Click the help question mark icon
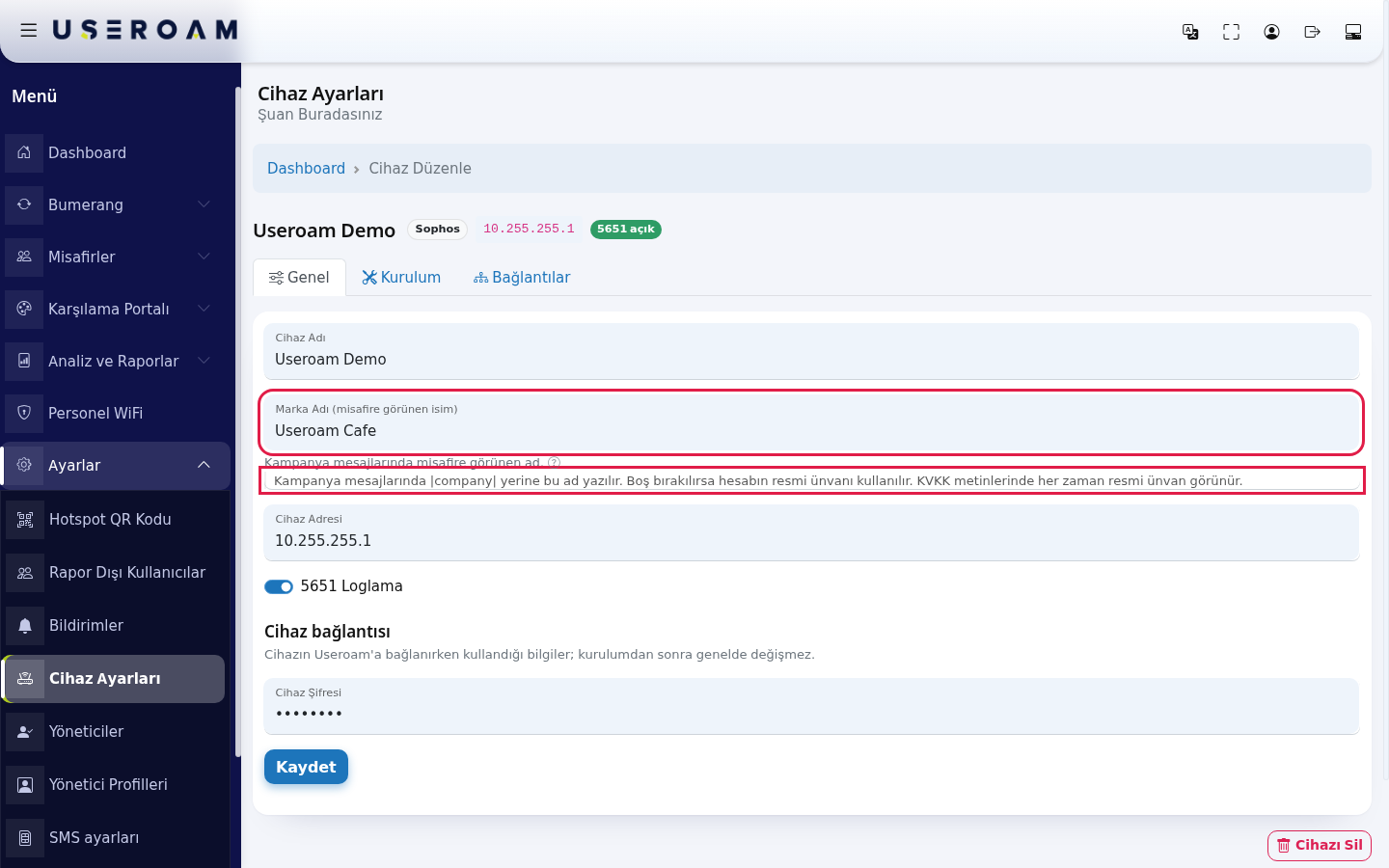The width and height of the screenshot is (1389, 868). 554,463
